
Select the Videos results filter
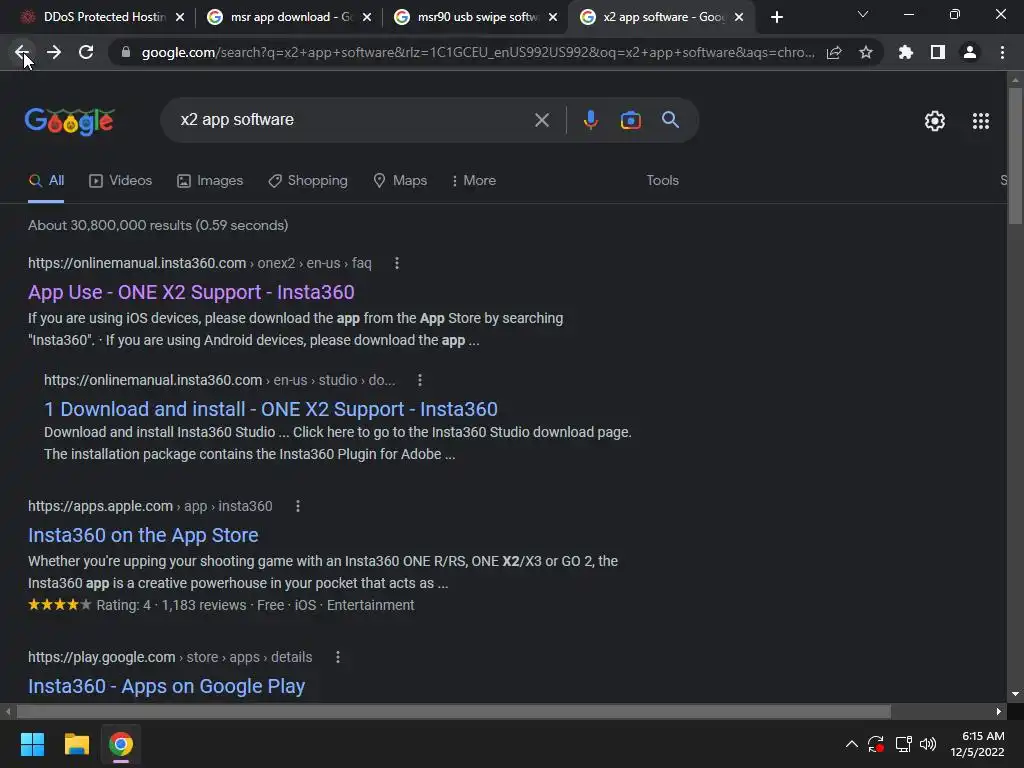tap(121, 180)
